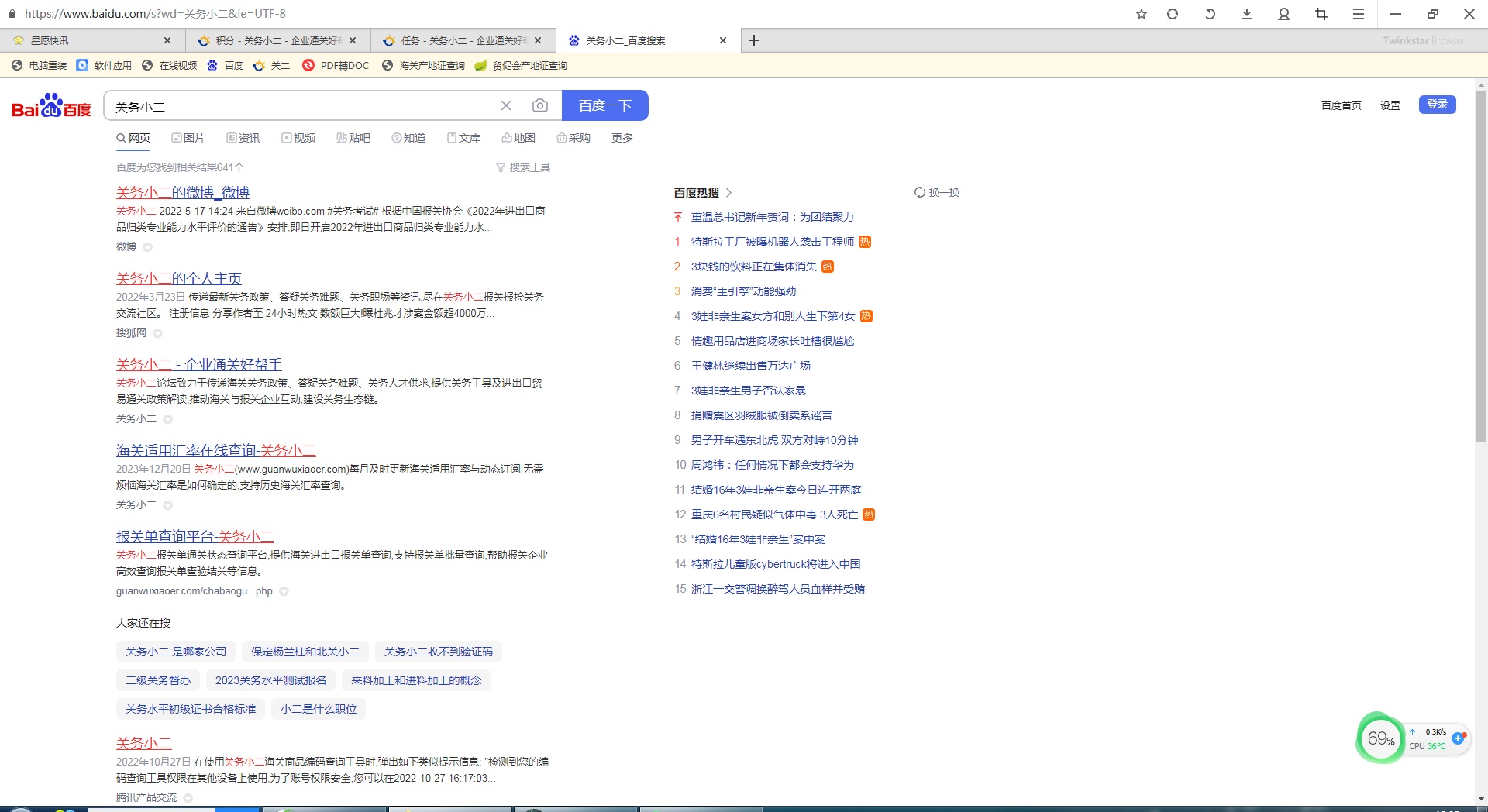Select the 视频 search category
This screenshot has height=812, width=1488.
[298, 138]
